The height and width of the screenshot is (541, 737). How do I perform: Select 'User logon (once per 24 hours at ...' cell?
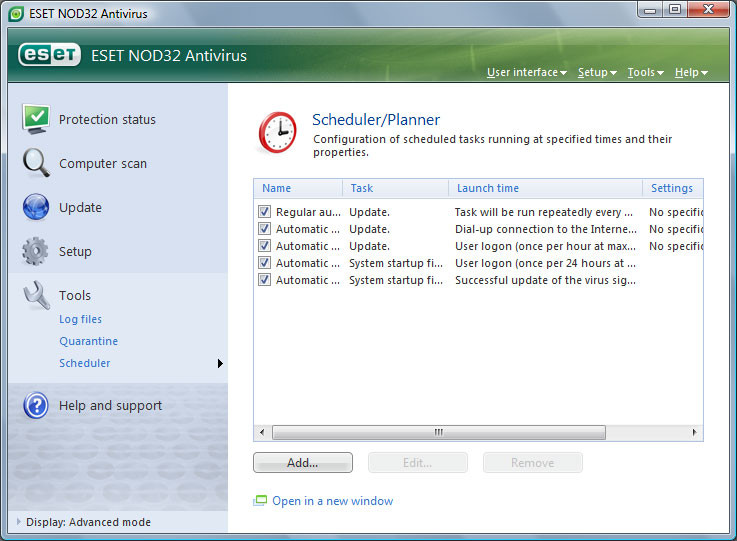pos(545,263)
